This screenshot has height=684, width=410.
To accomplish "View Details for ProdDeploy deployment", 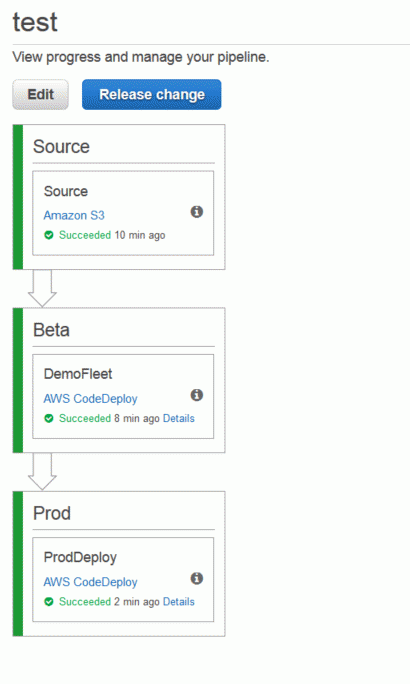I will coord(179,602).
